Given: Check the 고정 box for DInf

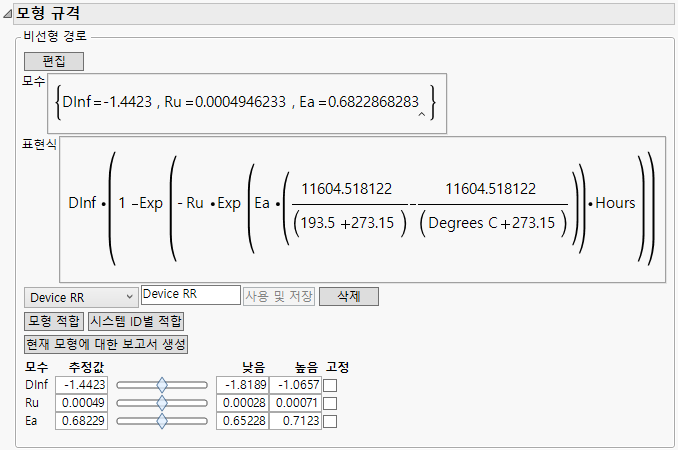Looking at the screenshot, I should pyautogui.click(x=330, y=385).
